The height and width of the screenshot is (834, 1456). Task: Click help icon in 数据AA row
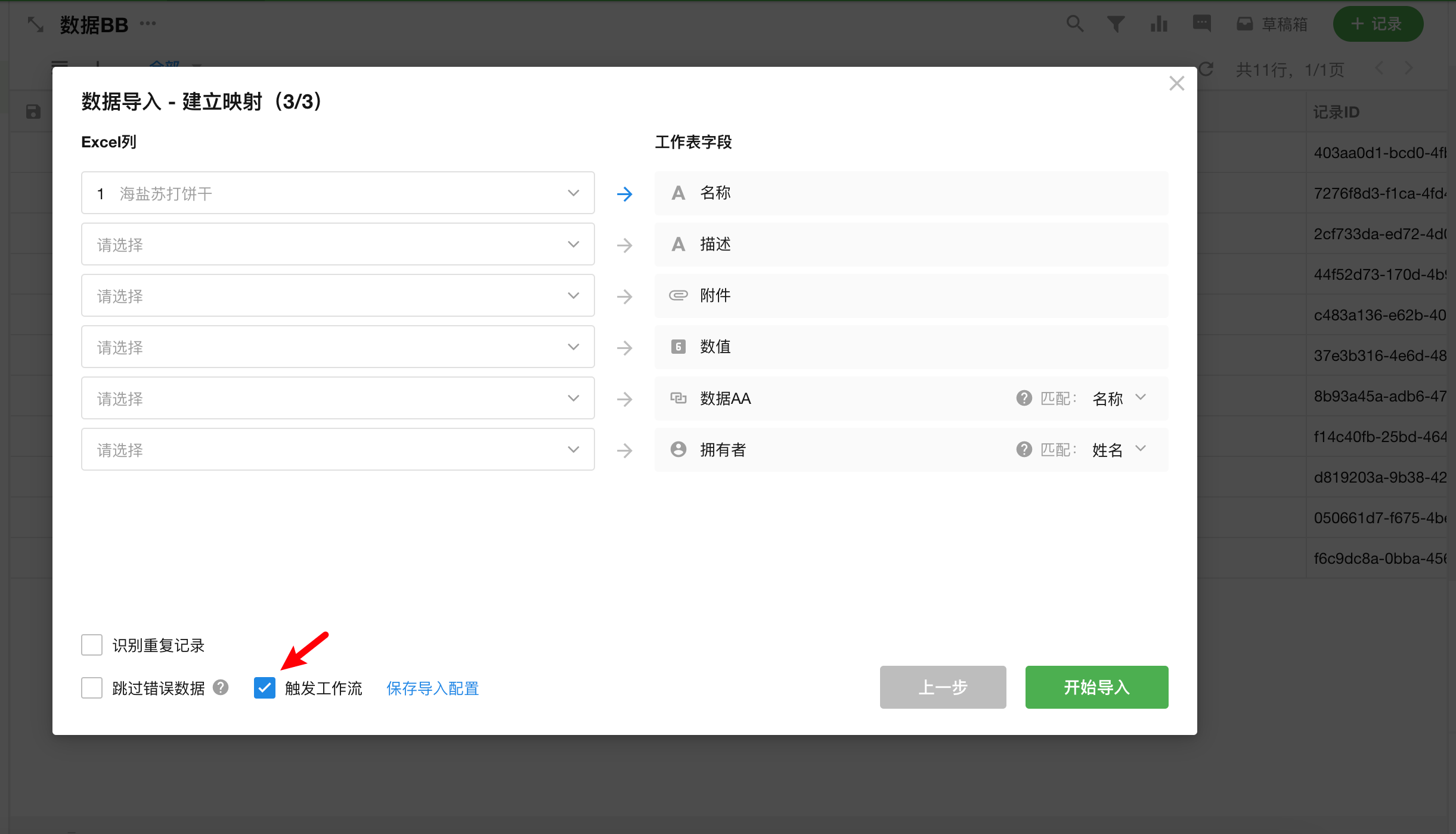click(1024, 398)
